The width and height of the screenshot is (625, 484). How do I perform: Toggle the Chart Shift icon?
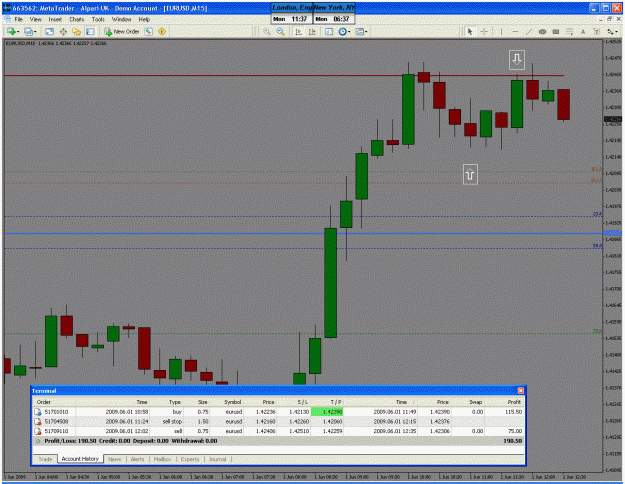[x=312, y=31]
